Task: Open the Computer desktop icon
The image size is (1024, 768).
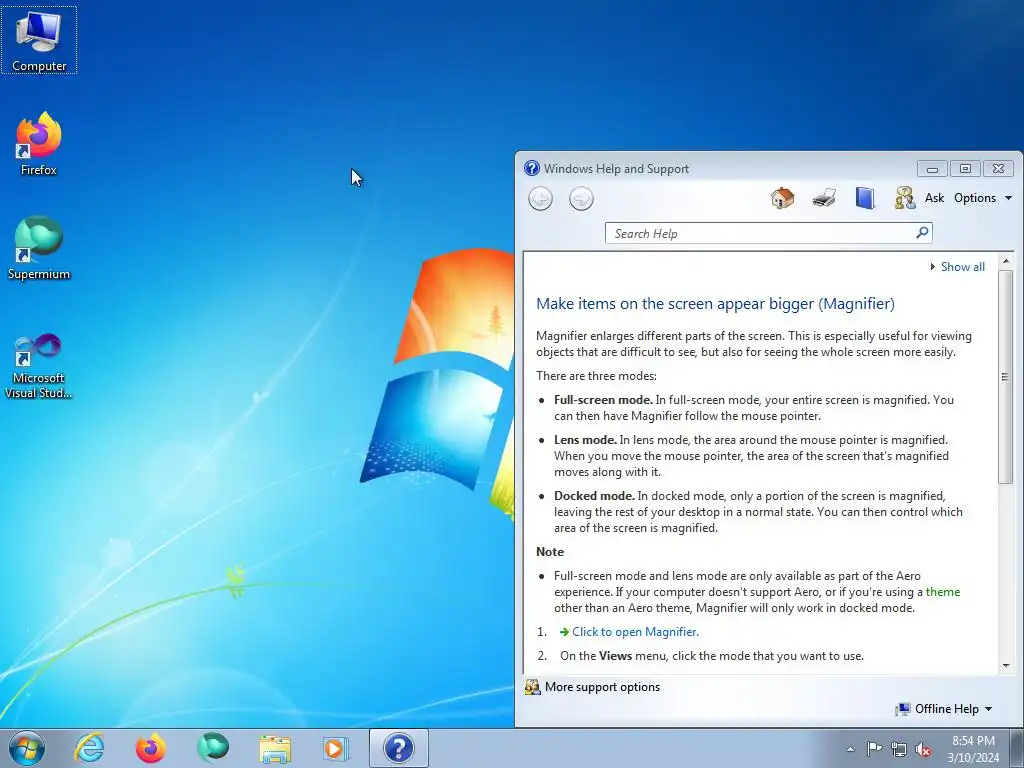Action: click(x=39, y=40)
